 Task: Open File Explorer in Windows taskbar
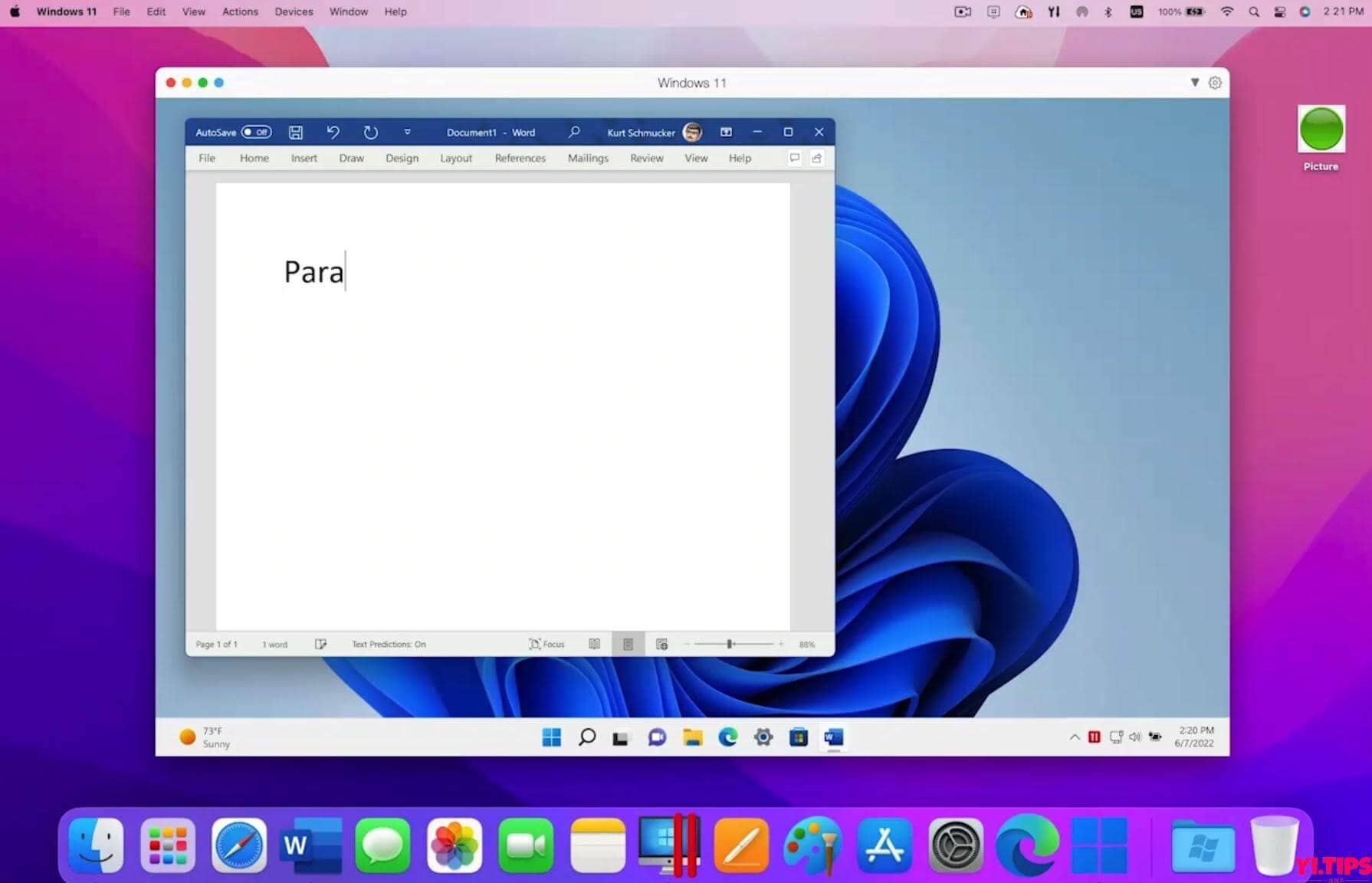pyautogui.click(x=693, y=737)
